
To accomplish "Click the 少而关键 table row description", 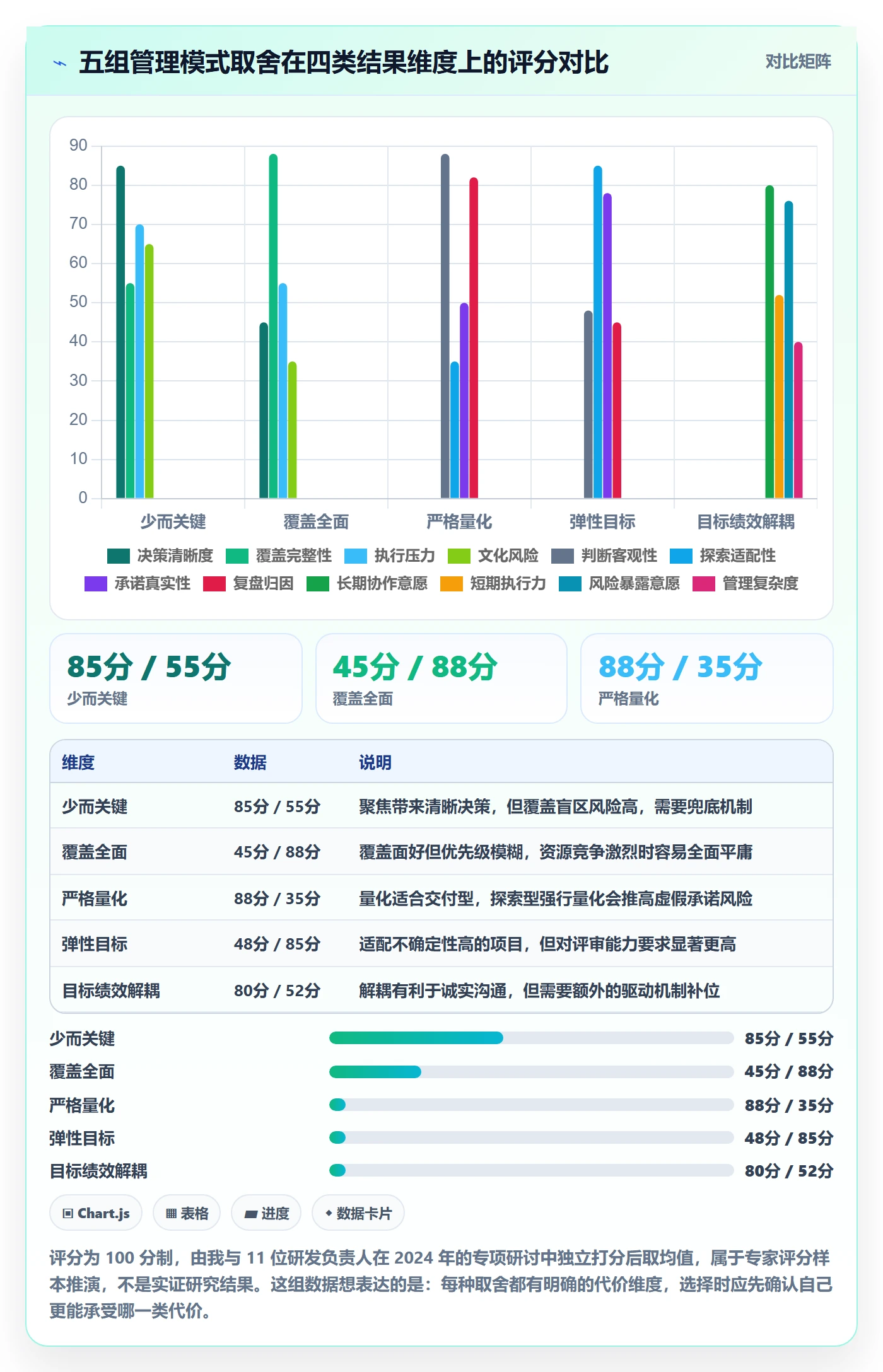I will pos(556,806).
